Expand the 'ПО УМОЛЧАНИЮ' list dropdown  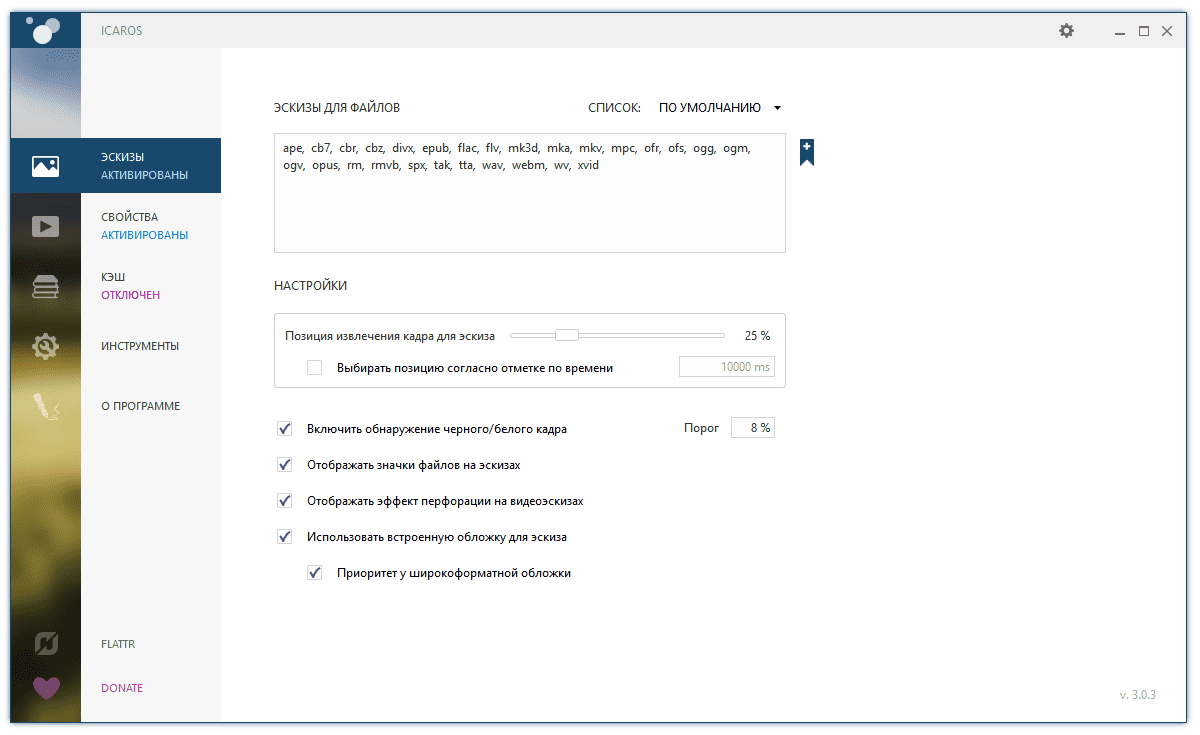click(x=719, y=108)
